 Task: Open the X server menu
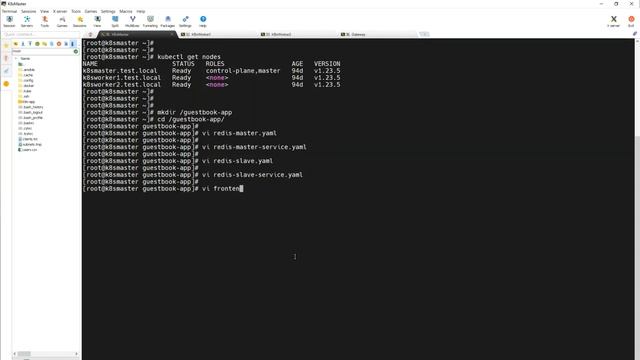click(60, 11)
